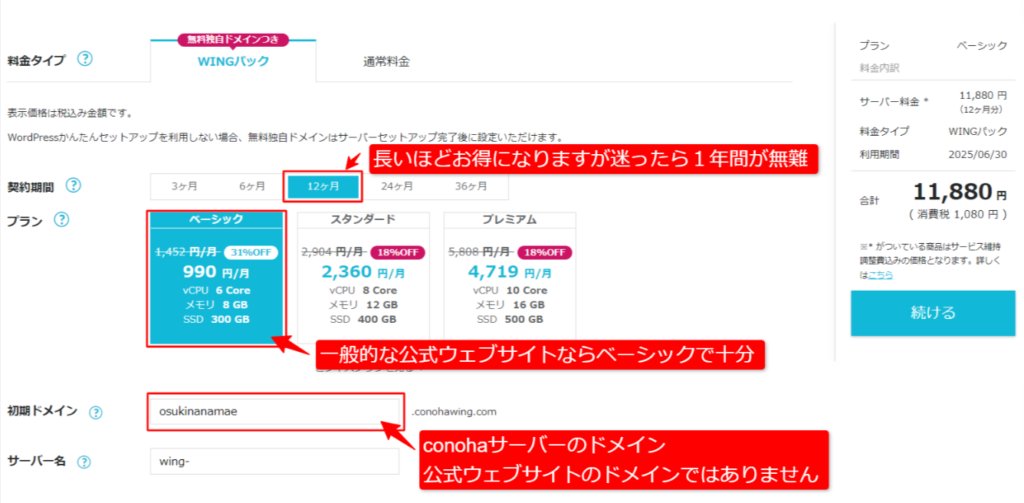This screenshot has height=503, width=1024.
Task: Open help icon beside プラン
Action: pos(61,219)
